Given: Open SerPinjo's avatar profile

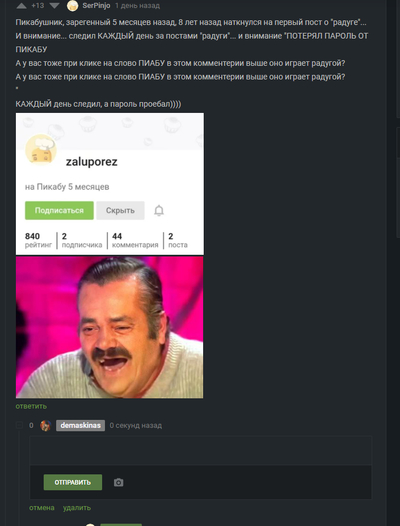Looking at the screenshot, I should (72, 6).
